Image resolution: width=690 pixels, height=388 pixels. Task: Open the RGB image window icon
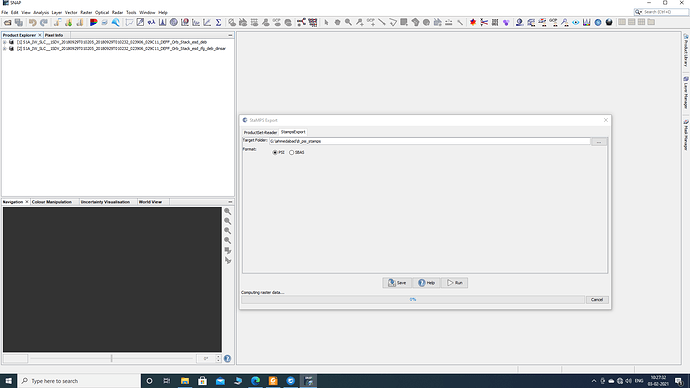93,22
